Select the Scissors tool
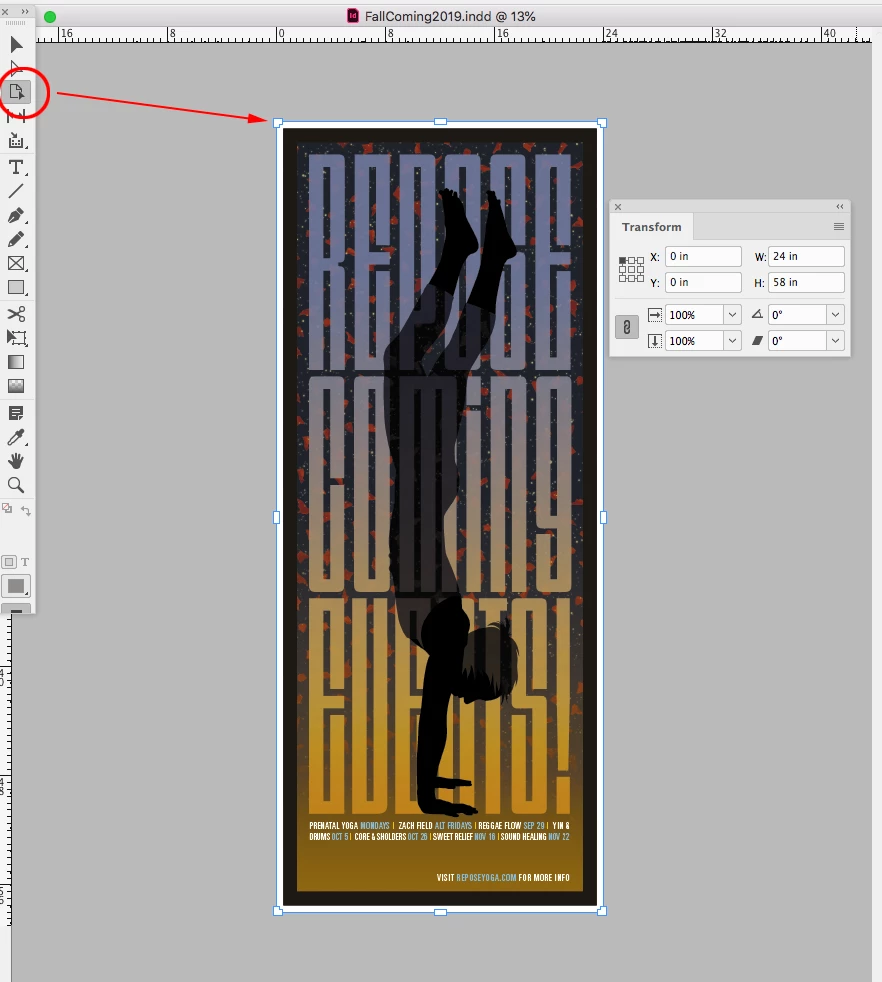The image size is (882, 982). (16, 314)
